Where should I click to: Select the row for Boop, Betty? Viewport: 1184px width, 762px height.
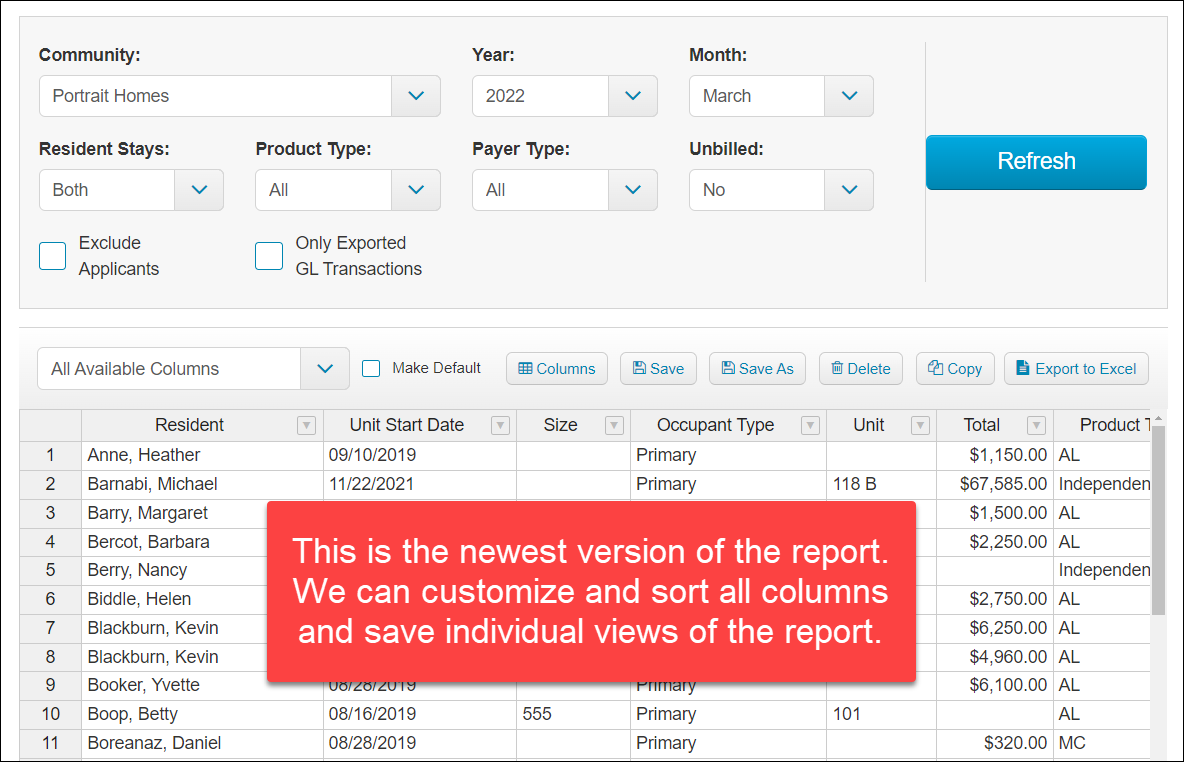coord(137,713)
